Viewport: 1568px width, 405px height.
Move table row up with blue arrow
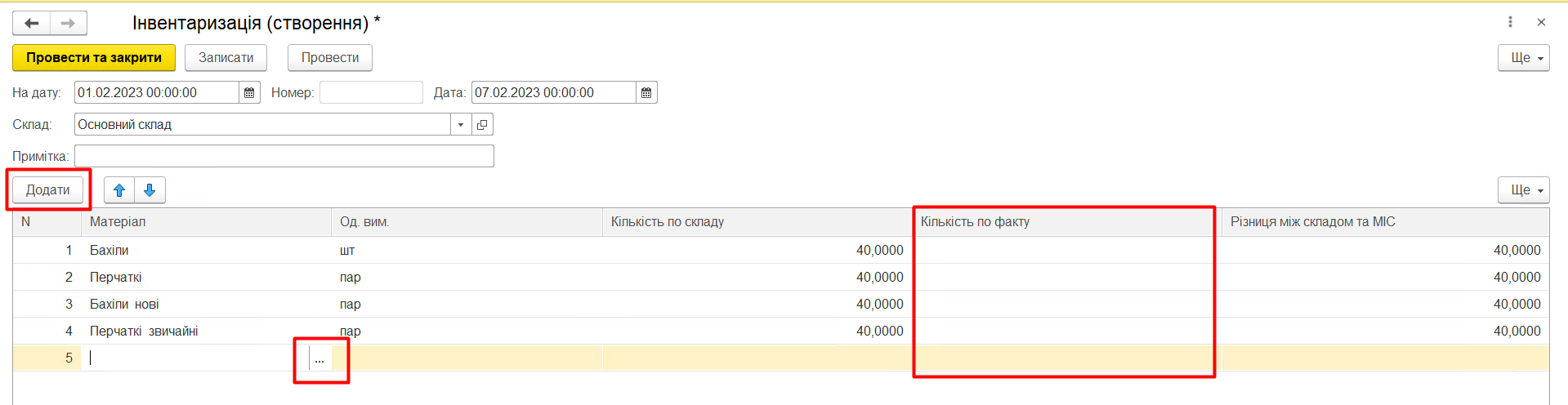[x=119, y=190]
